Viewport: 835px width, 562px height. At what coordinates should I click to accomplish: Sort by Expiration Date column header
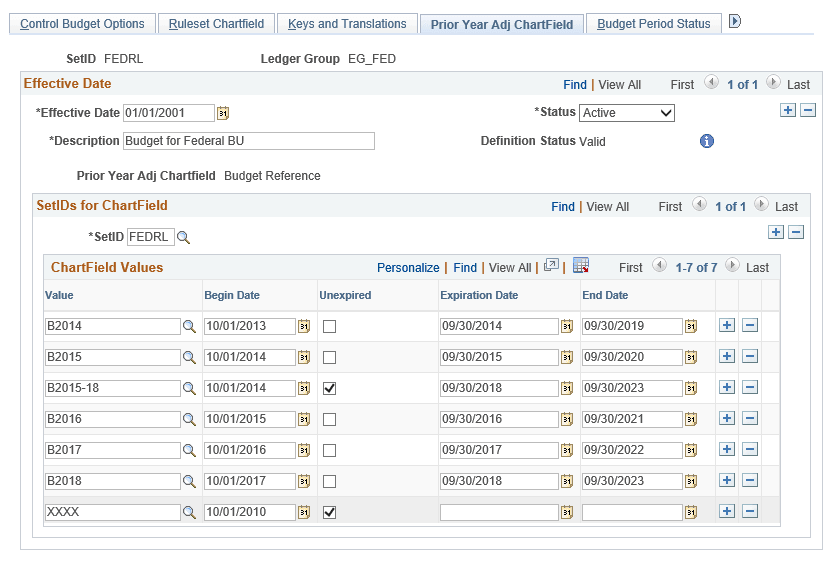[479, 295]
